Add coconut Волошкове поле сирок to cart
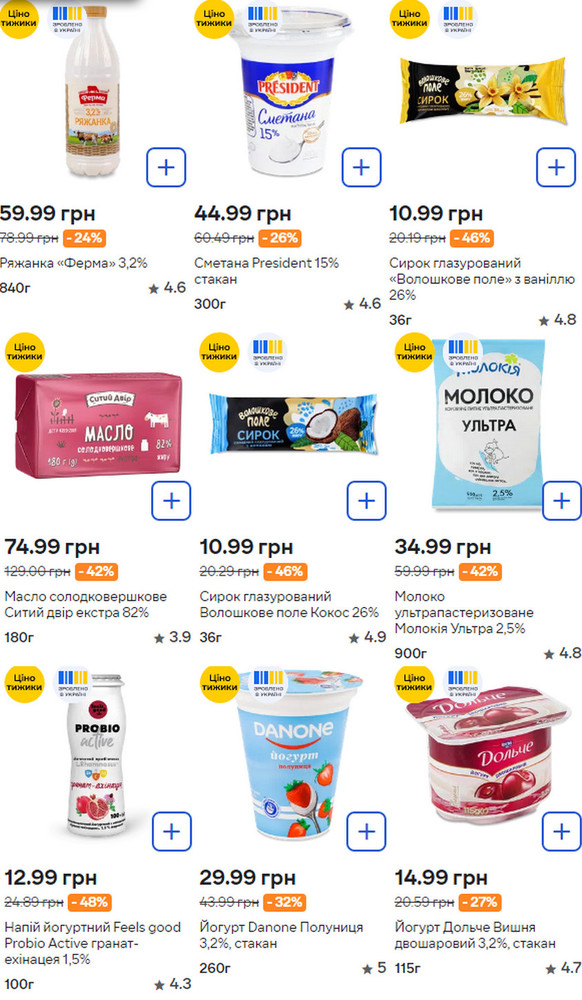 [367, 501]
